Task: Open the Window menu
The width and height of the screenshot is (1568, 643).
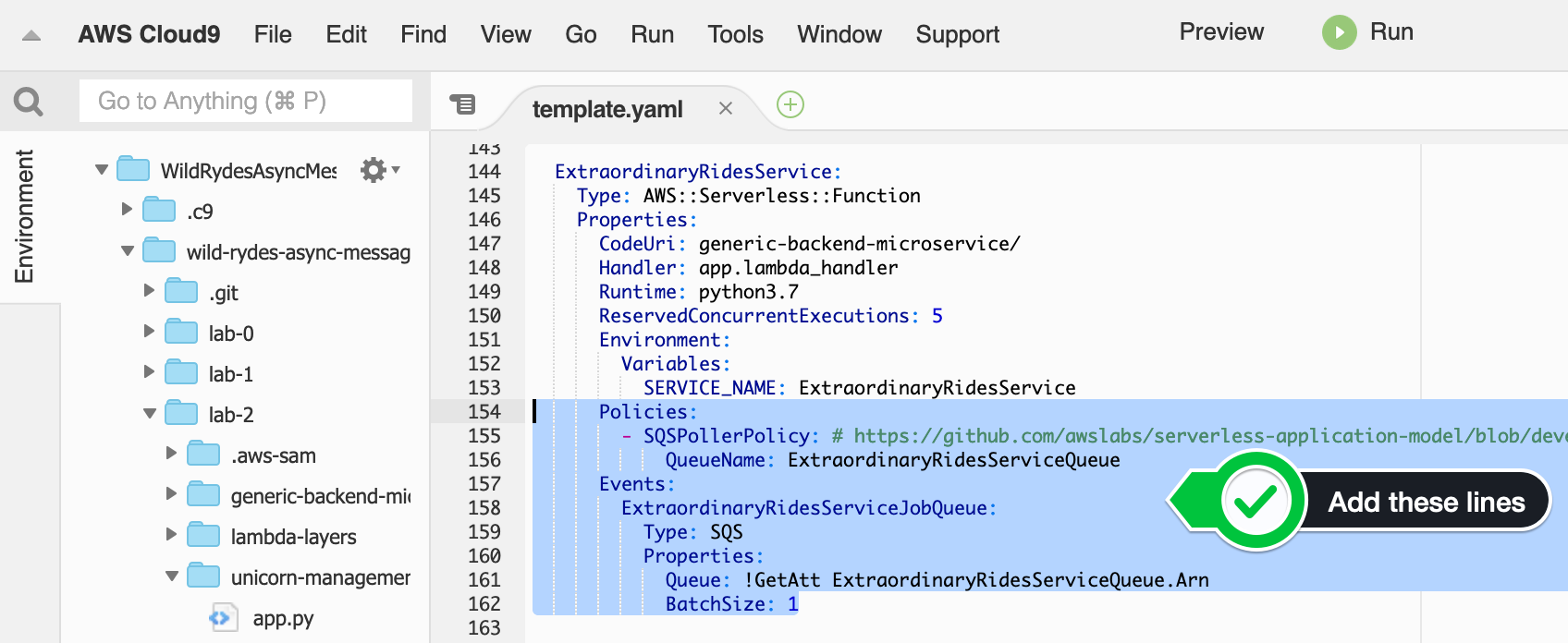Action: pos(839,34)
